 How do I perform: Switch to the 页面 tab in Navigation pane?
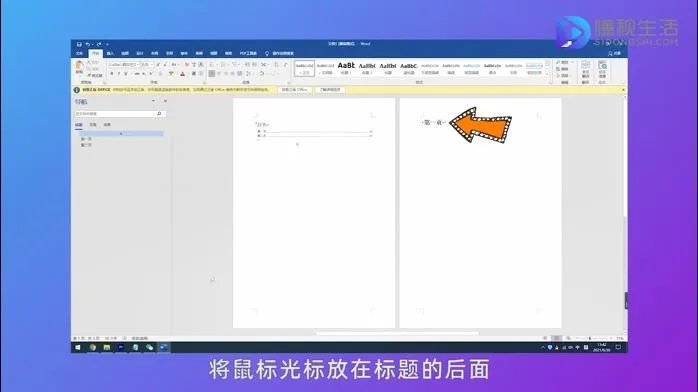coord(93,125)
